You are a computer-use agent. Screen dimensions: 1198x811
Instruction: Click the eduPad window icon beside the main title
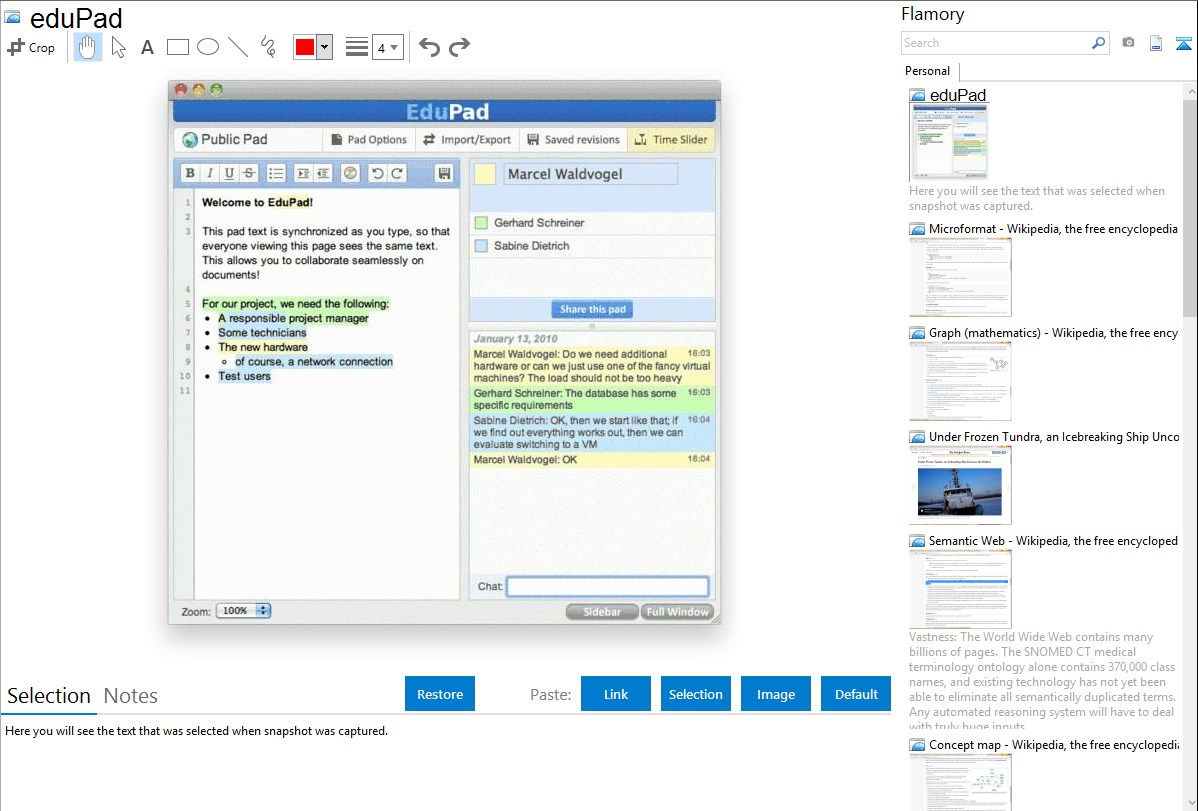(12, 16)
